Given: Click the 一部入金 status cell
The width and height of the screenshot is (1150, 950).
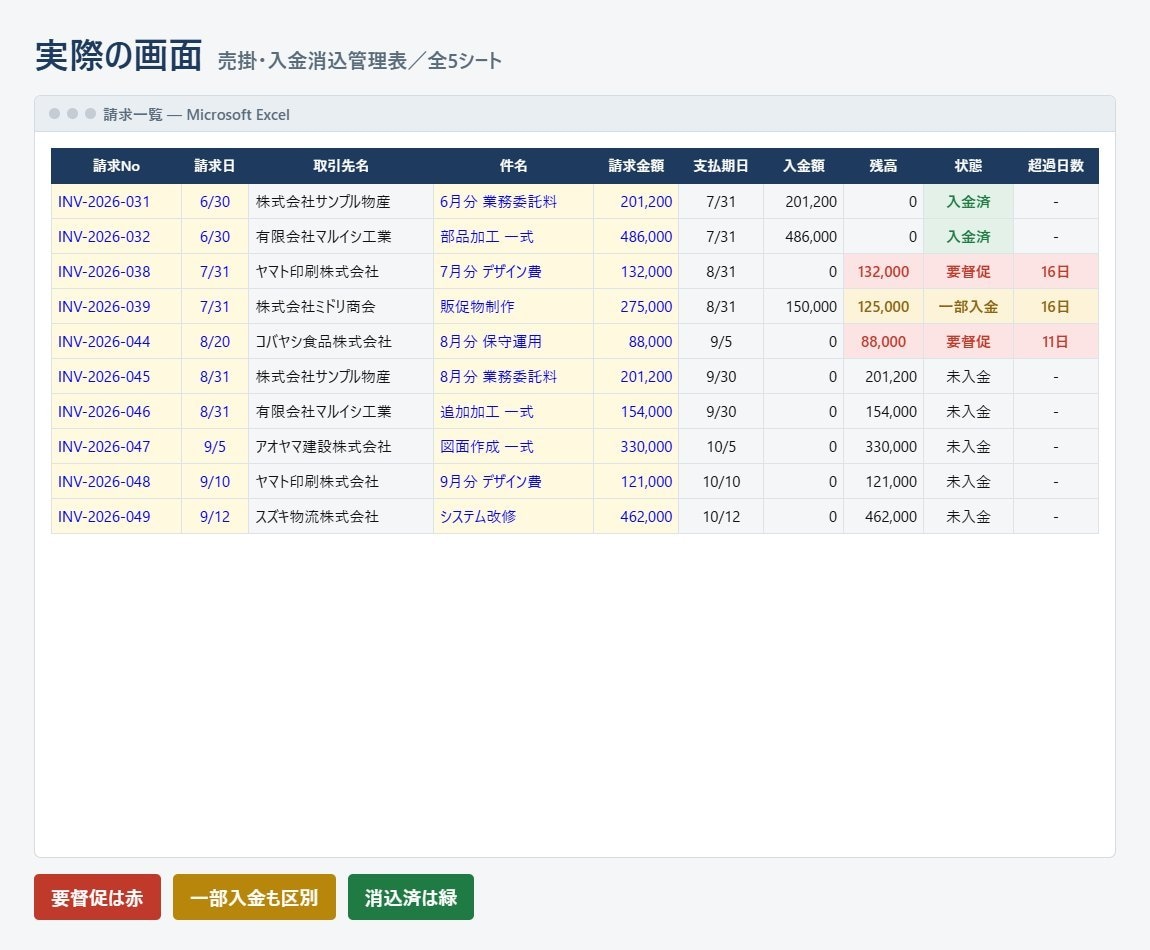Looking at the screenshot, I should [968, 307].
